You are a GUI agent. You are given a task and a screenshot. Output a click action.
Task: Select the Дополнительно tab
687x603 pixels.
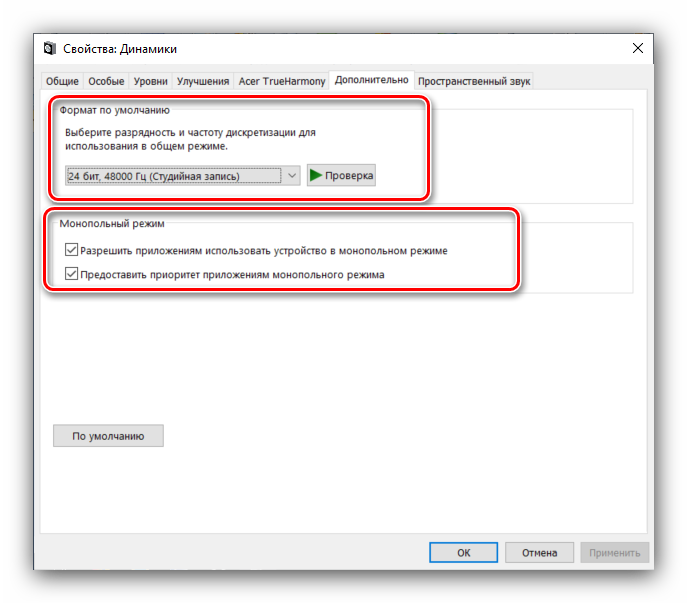pos(372,80)
